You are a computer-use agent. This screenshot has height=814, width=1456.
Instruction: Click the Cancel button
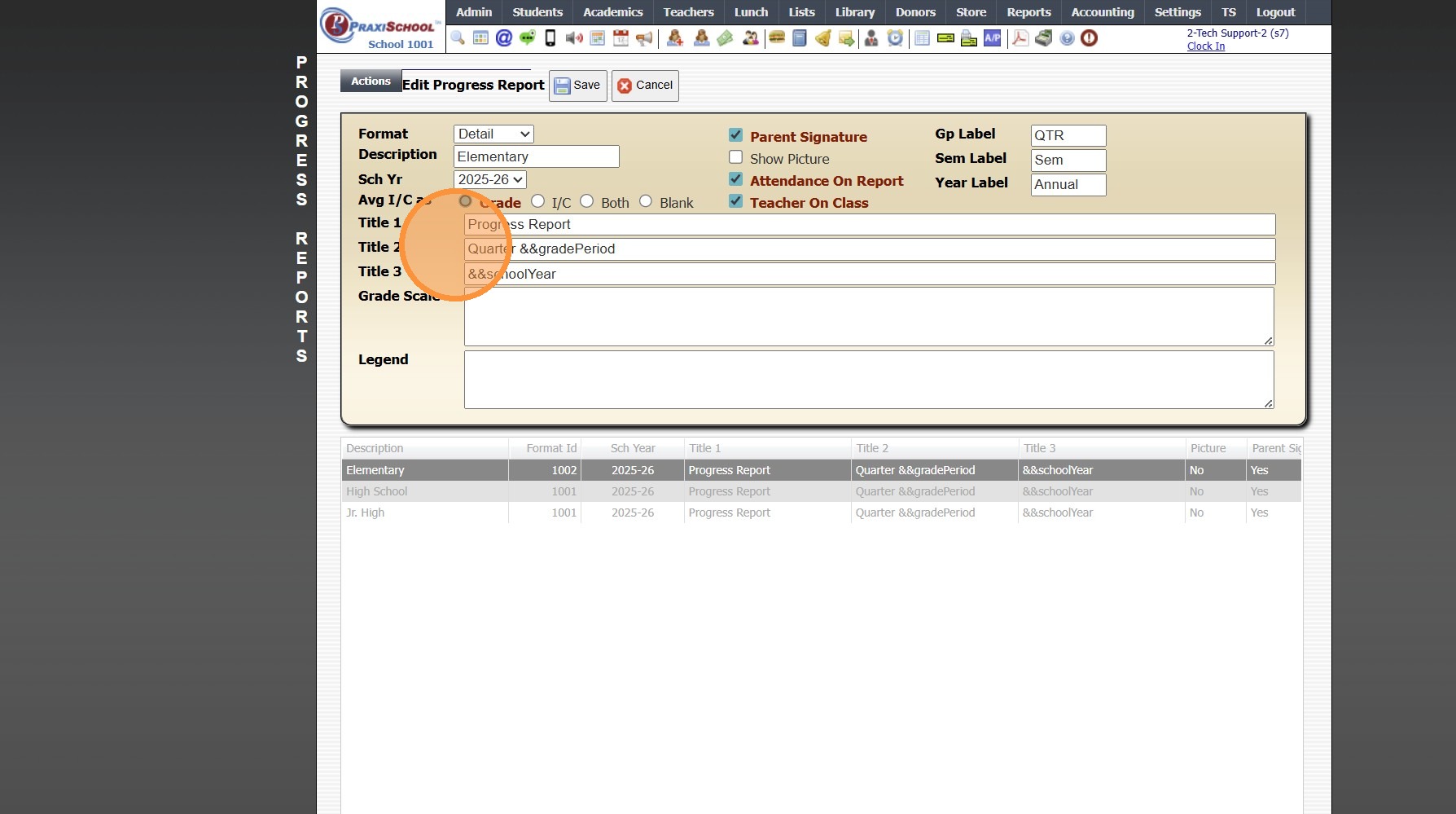(645, 86)
